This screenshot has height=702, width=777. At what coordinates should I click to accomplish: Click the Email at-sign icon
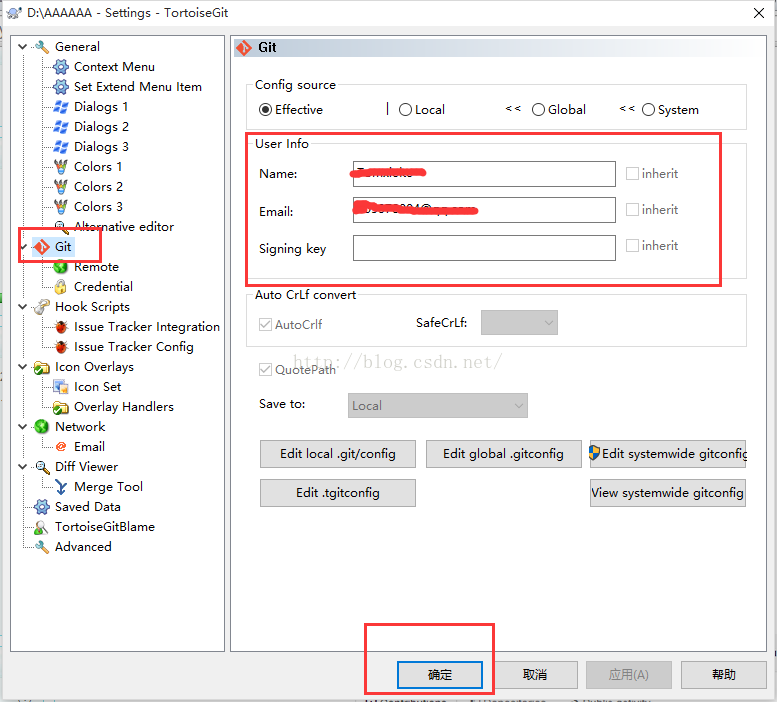coord(61,447)
